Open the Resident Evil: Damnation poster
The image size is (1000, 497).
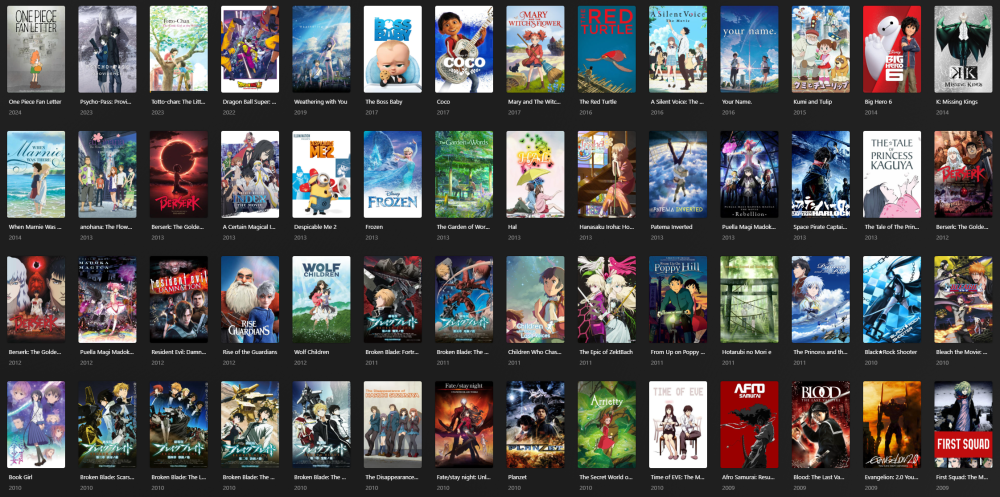tap(179, 299)
